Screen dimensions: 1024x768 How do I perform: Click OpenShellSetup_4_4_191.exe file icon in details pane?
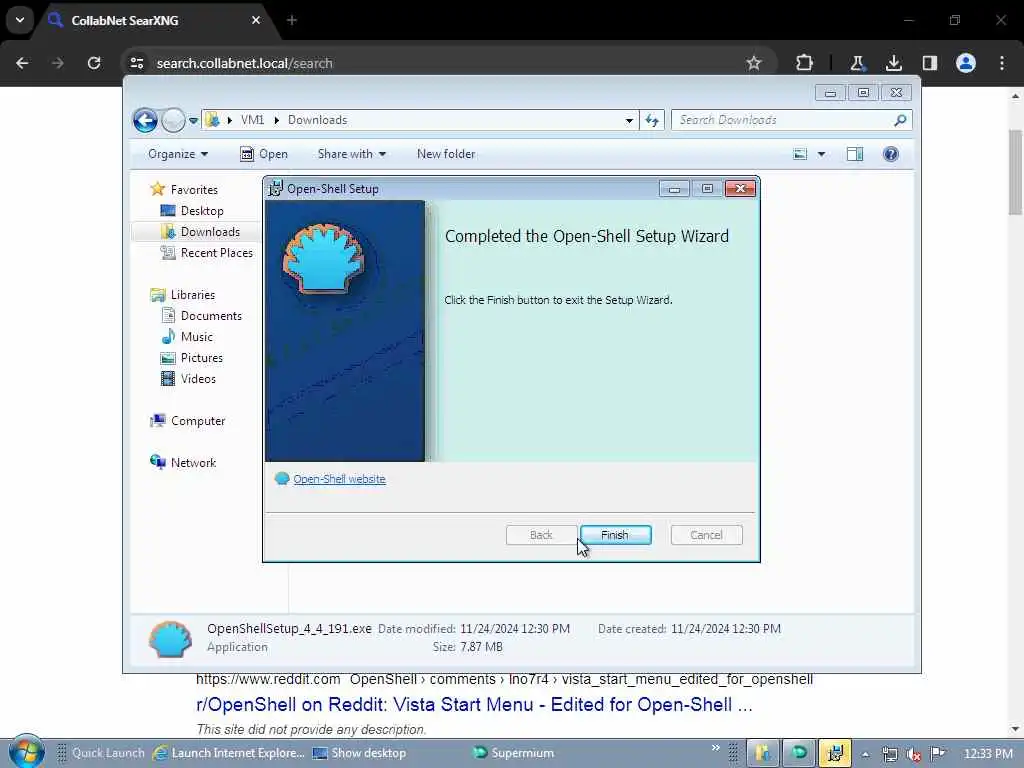click(x=170, y=638)
